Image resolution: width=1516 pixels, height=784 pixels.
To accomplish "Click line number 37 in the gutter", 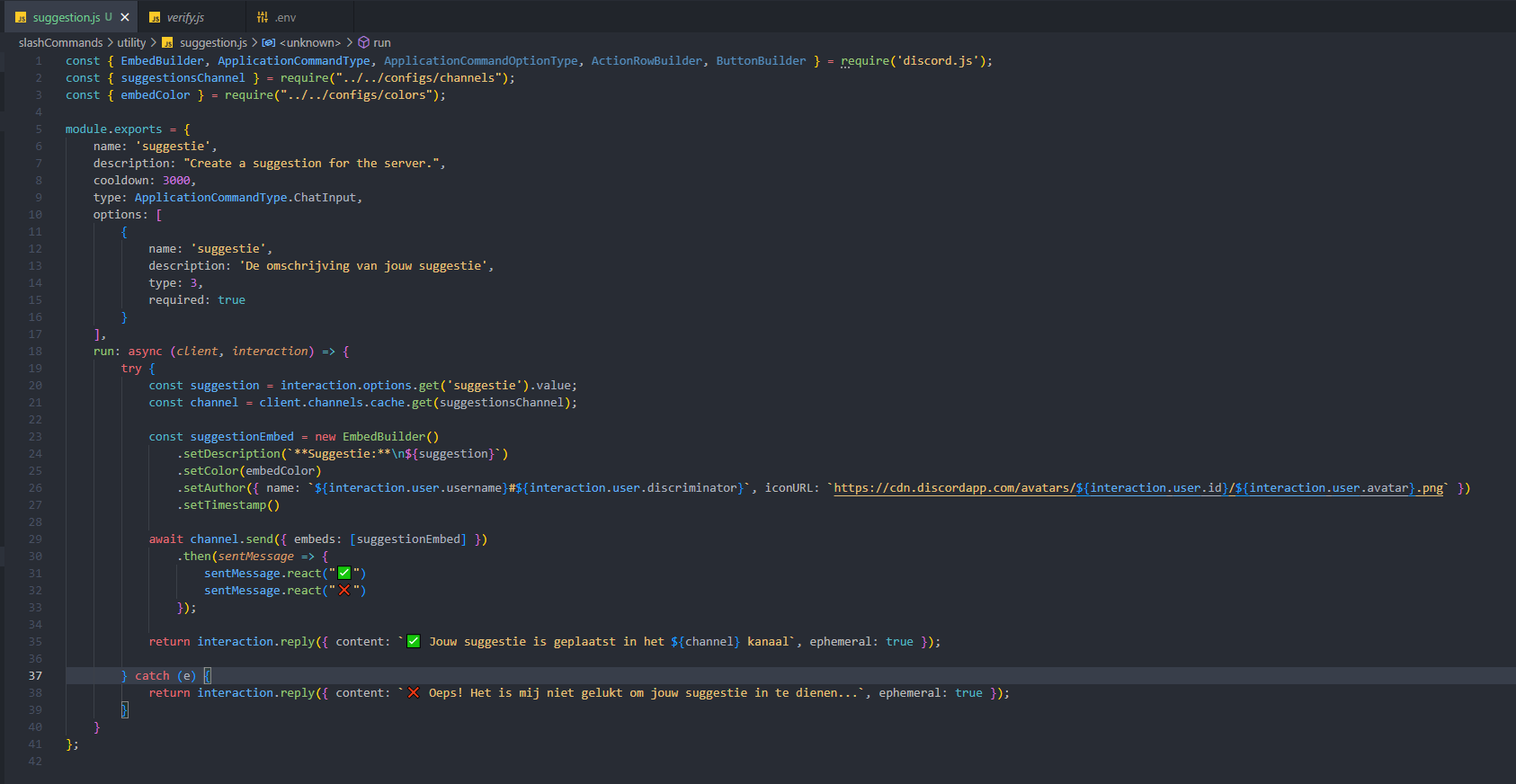I will 35,675.
